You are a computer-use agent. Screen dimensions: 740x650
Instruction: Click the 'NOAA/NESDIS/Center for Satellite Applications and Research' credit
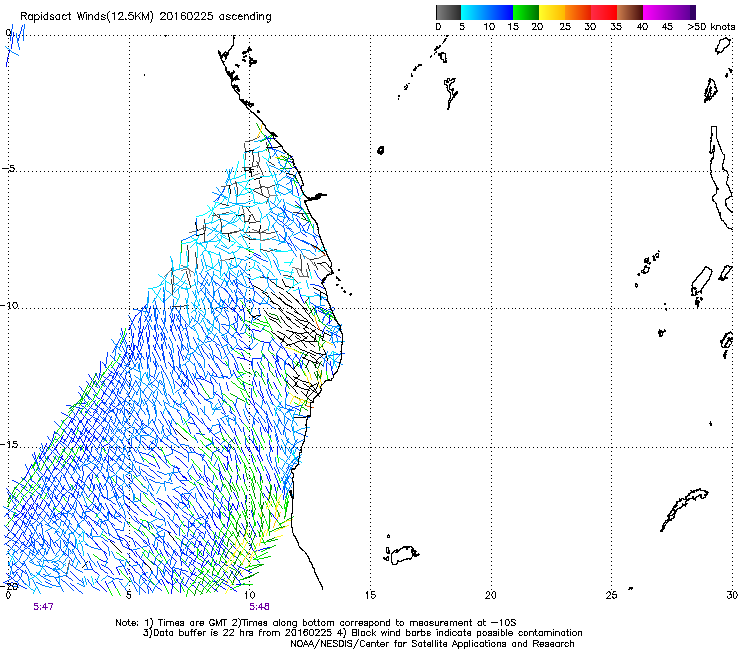pyautogui.click(x=432, y=644)
